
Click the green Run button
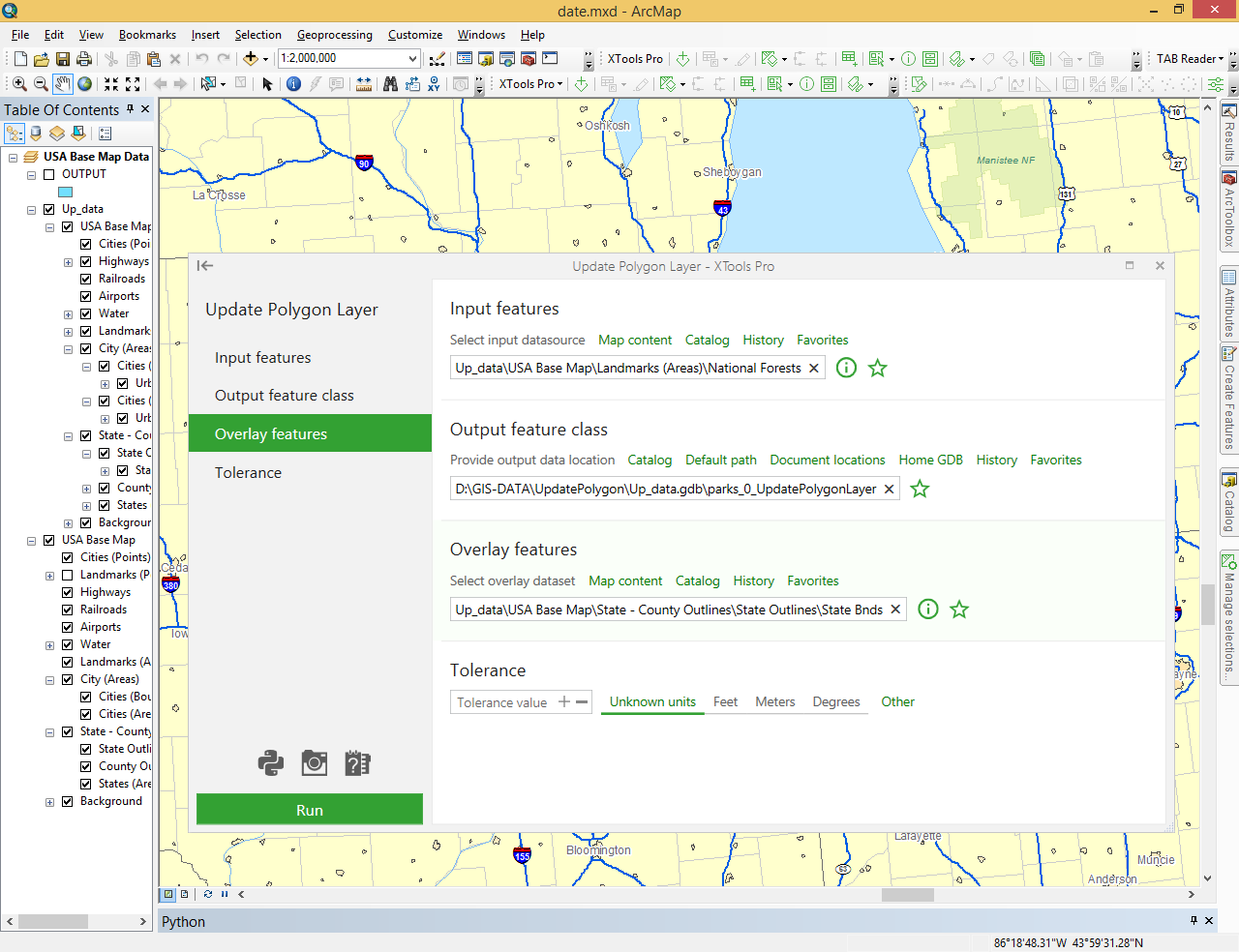click(310, 810)
